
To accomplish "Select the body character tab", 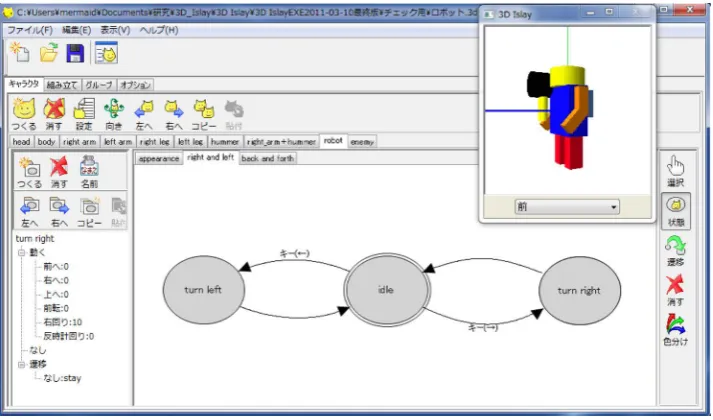I will 46,142.
